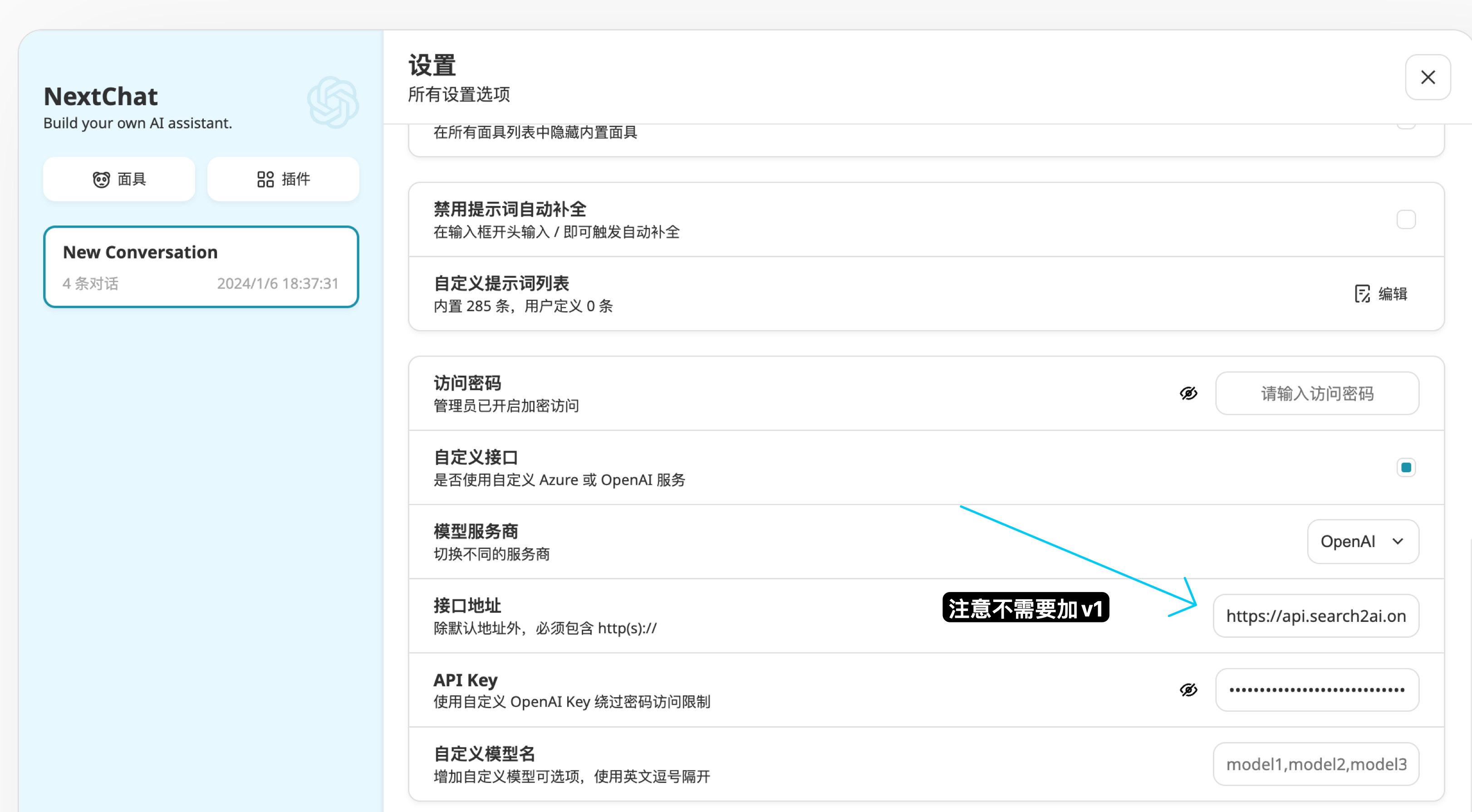The image size is (1472, 812).
Task: Click the 编辑 button for custom prompt list
Action: 1383,293
